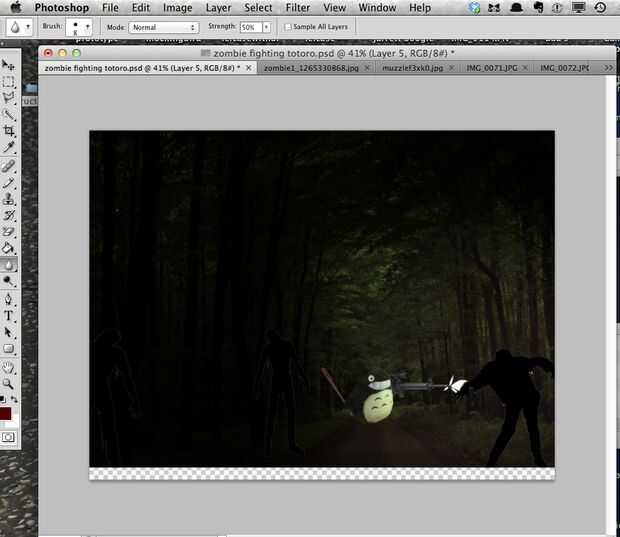The height and width of the screenshot is (537, 620).
Task: Open the Window menu
Action: tap(377, 8)
